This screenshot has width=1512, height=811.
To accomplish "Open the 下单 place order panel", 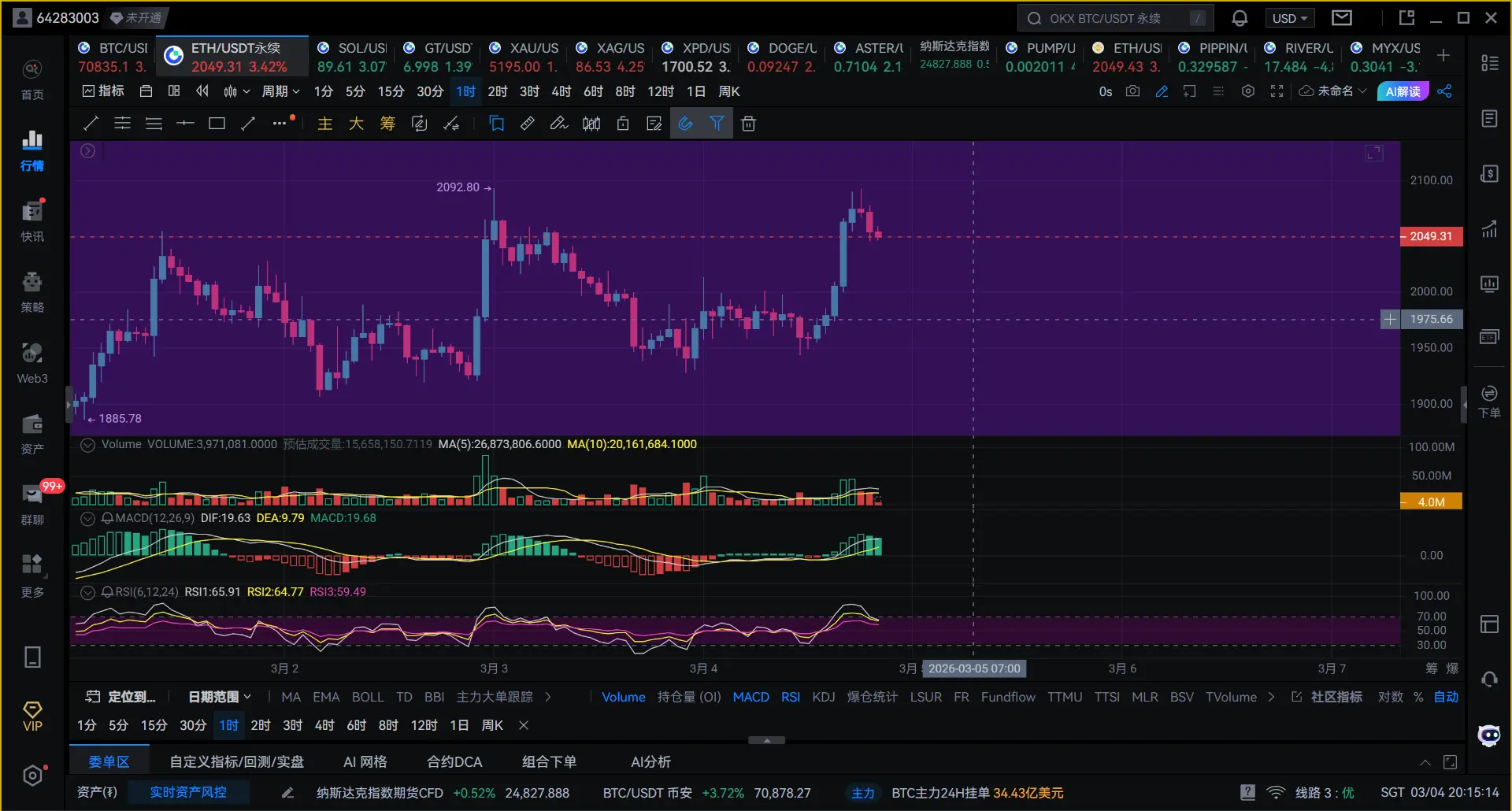I will pyautogui.click(x=1489, y=402).
